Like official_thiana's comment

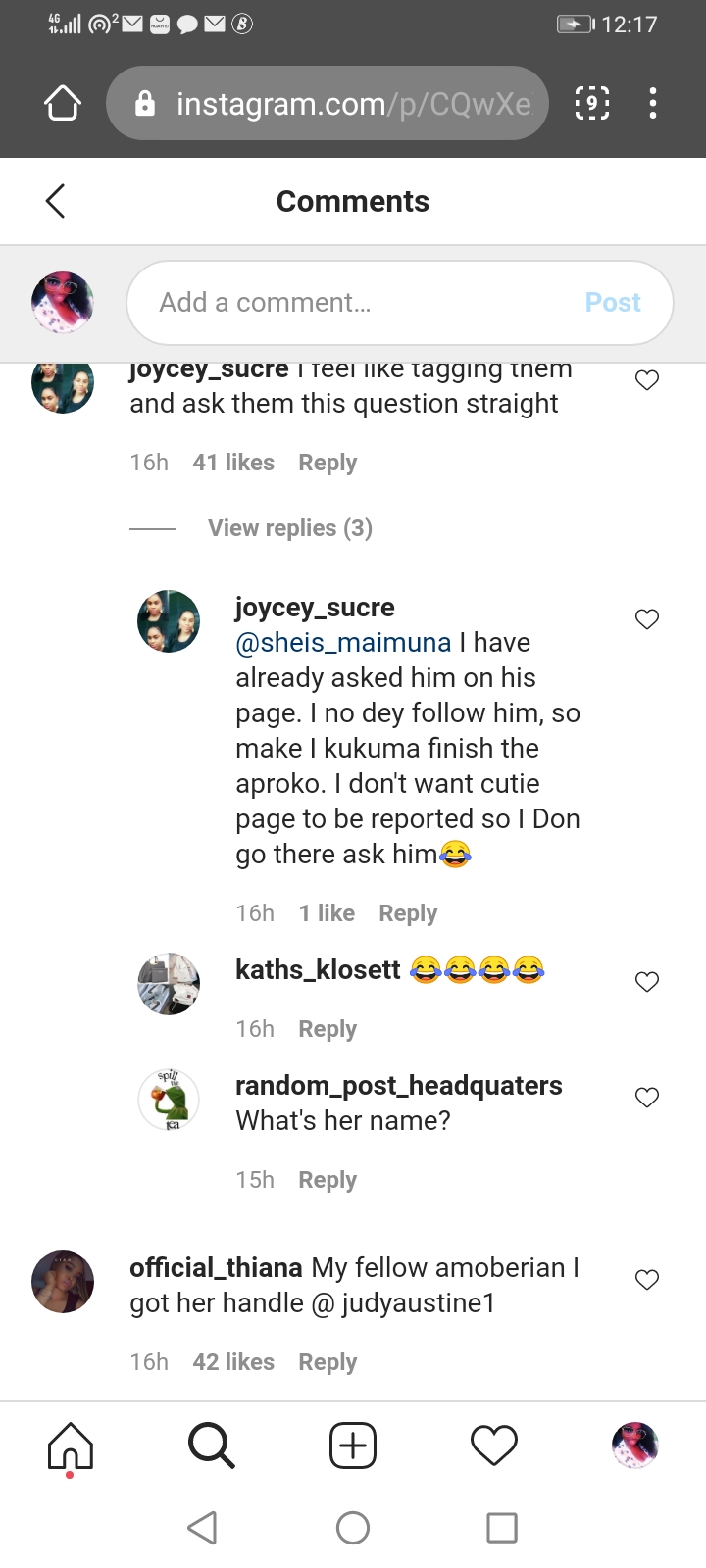[x=647, y=1280]
